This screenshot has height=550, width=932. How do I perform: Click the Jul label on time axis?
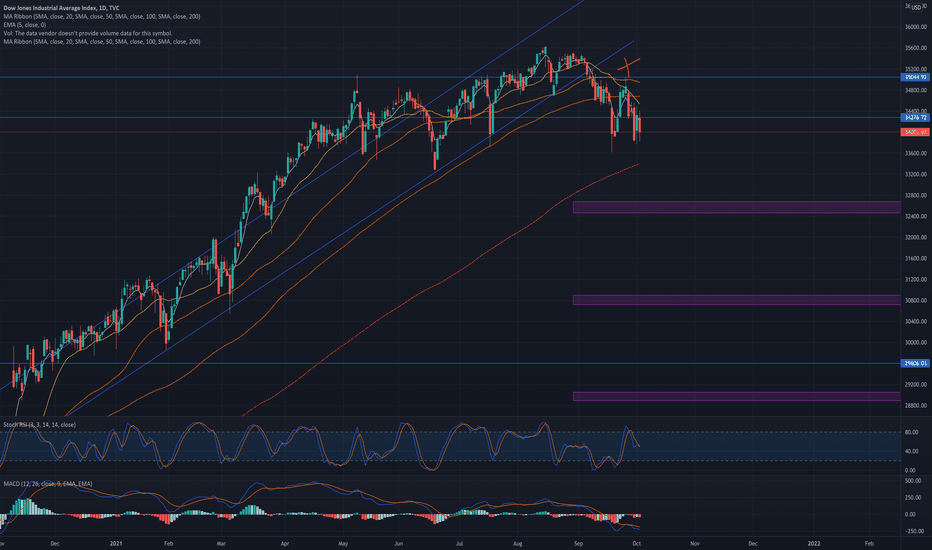(459, 543)
